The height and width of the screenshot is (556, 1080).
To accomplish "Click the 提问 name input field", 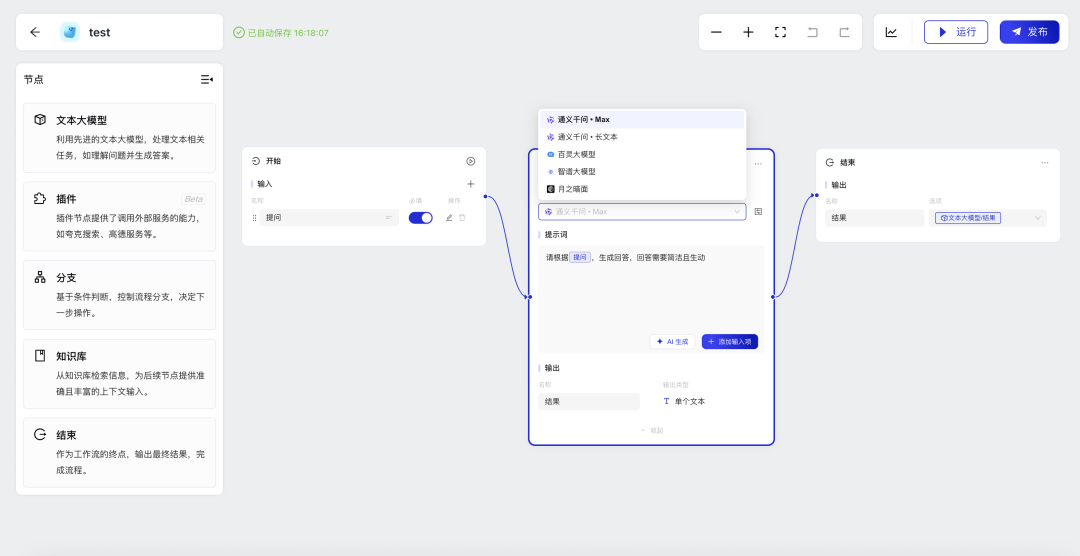I will point(329,218).
